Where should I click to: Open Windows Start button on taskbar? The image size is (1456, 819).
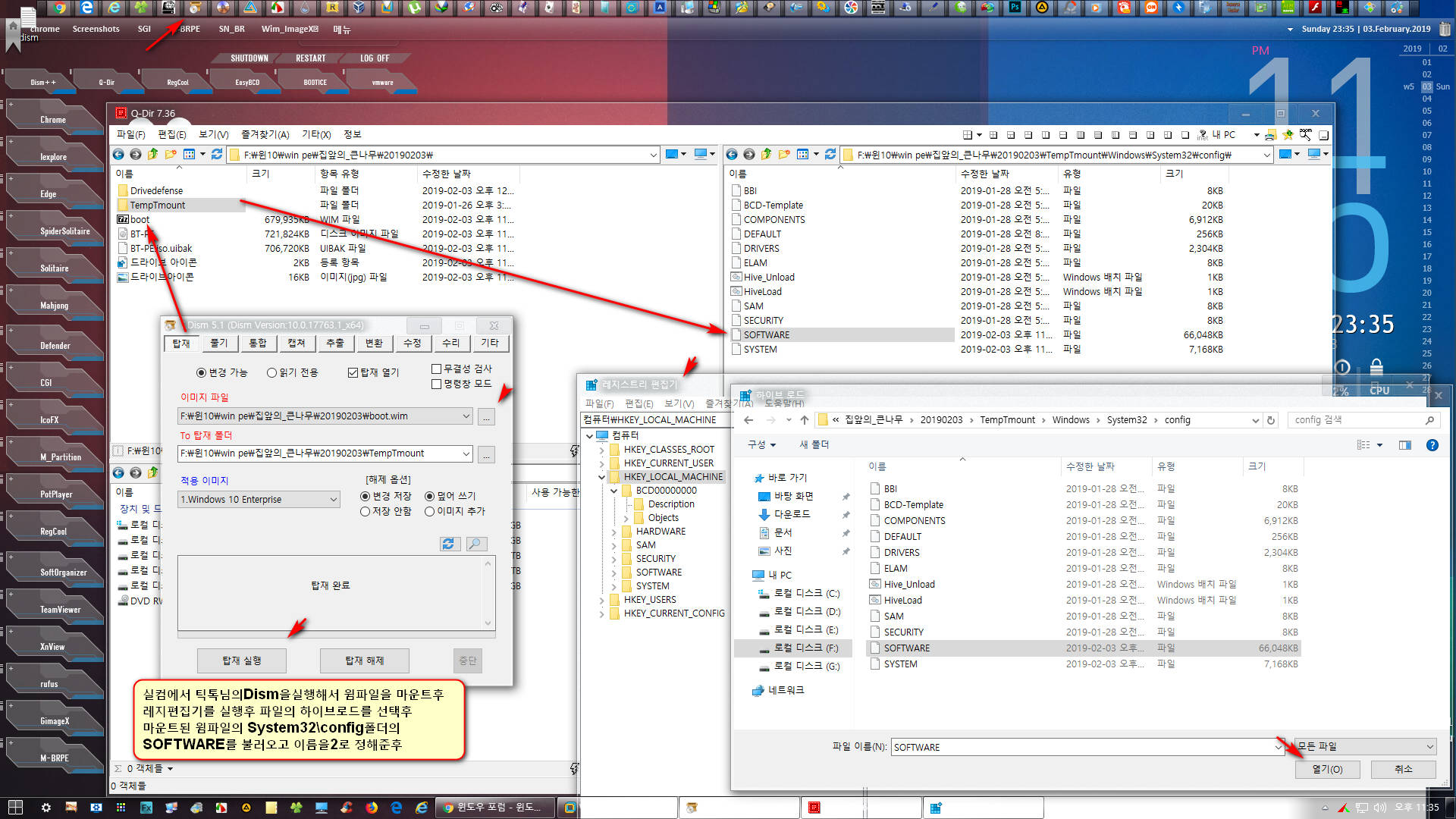(x=15, y=808)
